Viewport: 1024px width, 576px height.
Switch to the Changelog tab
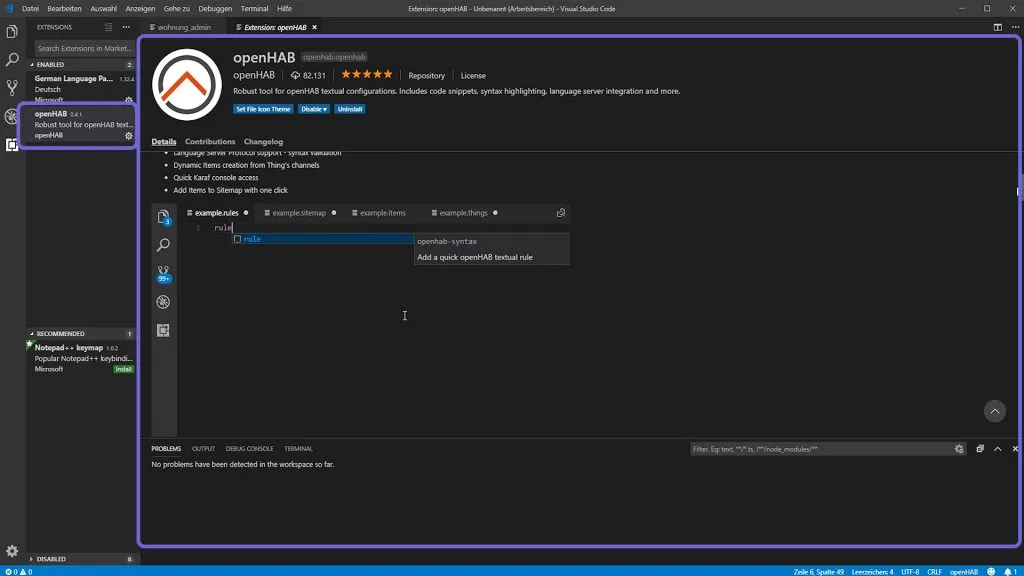coord(263,142)
